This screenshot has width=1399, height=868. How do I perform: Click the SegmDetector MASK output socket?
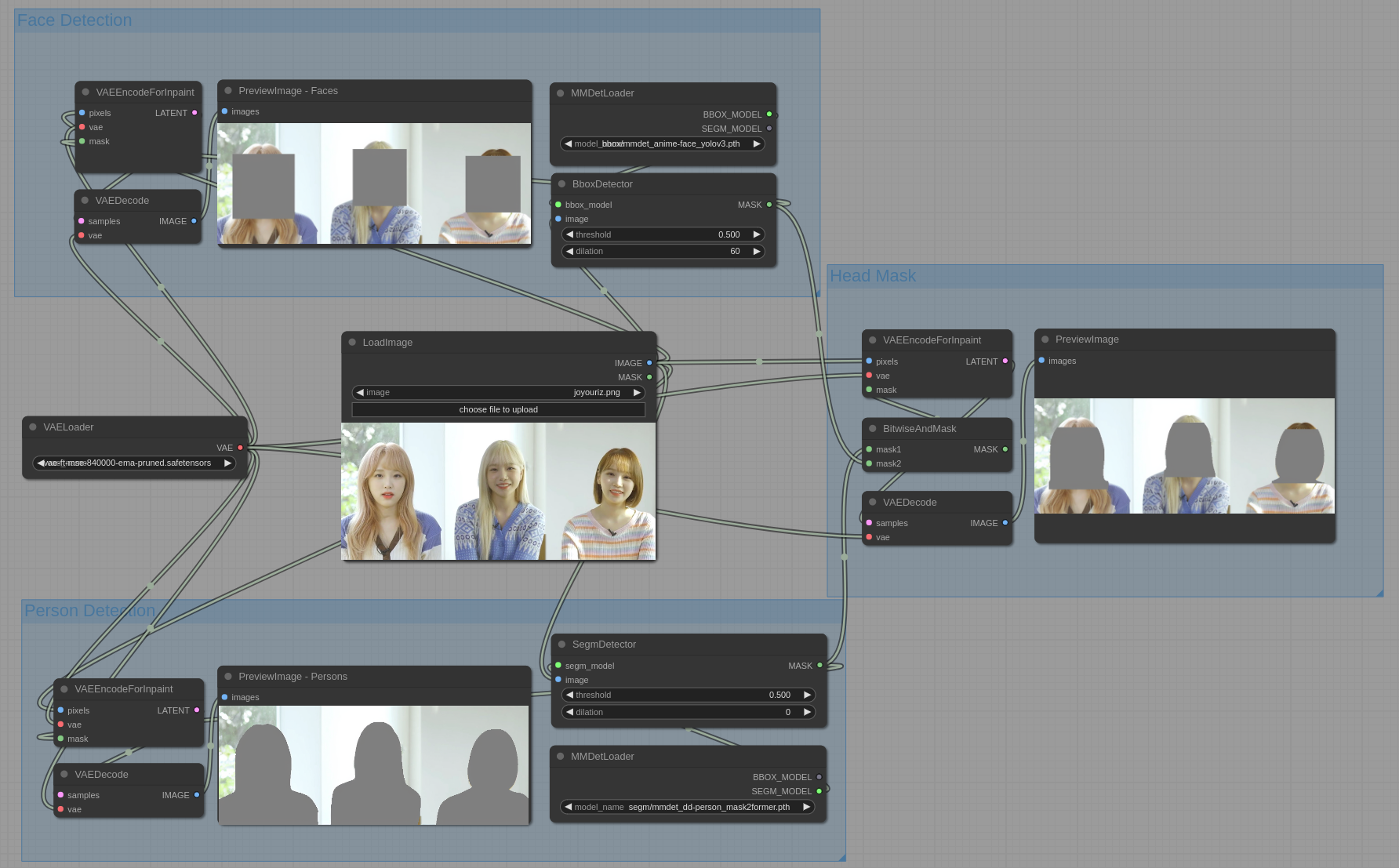(x=820, y=666)
